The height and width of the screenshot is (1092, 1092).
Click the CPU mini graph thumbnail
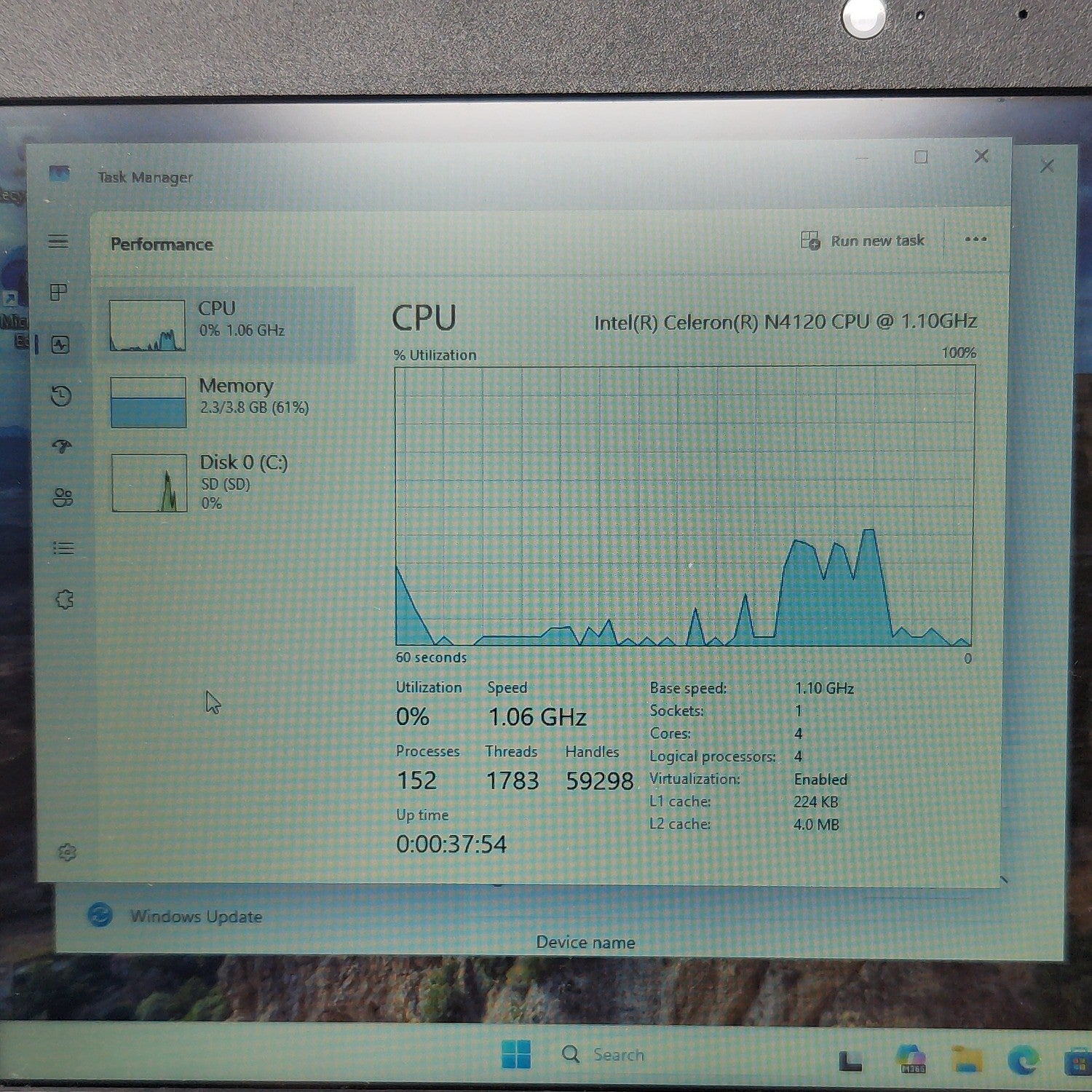click(147, 325)
